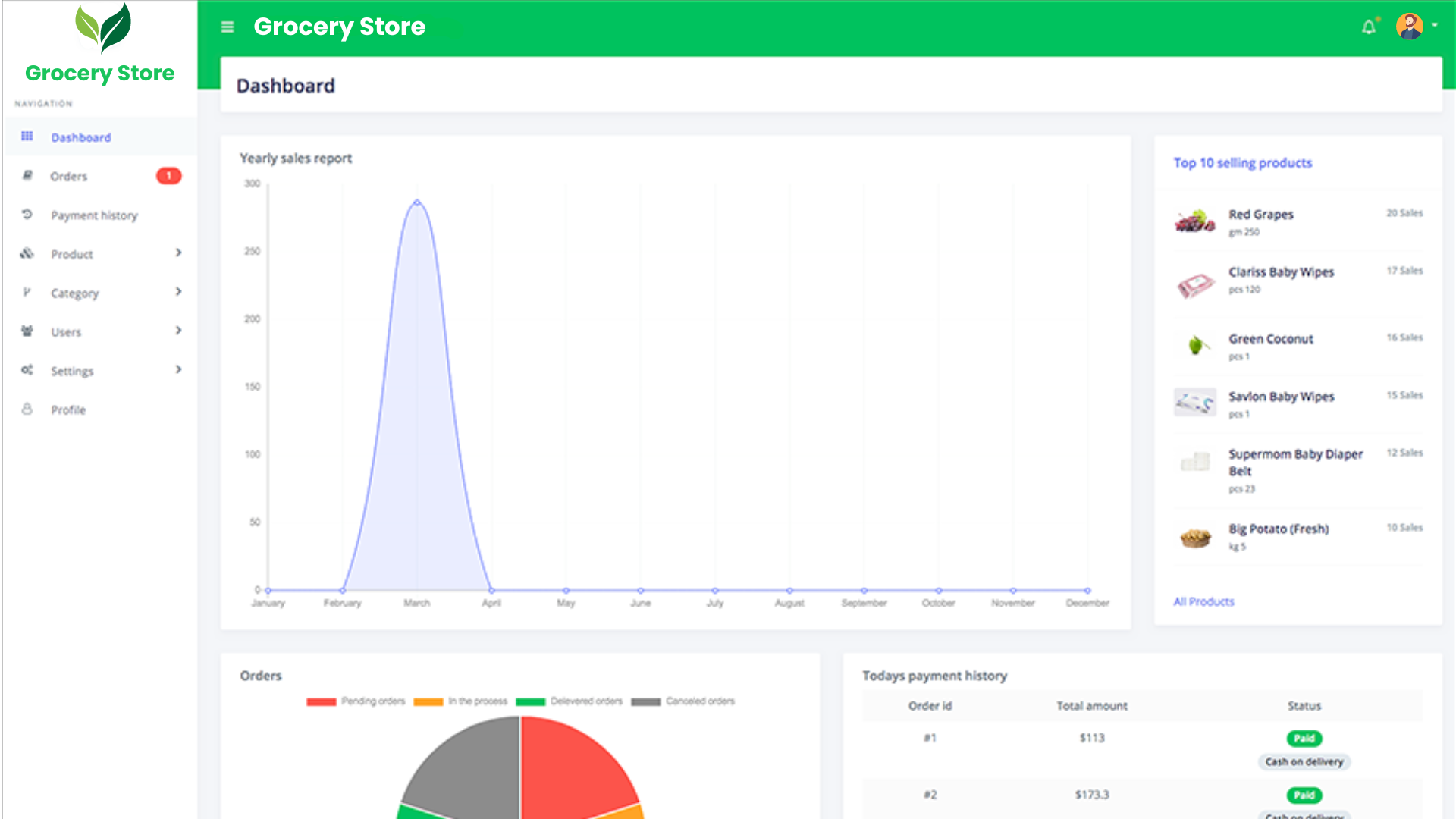Expand the Settings submenu chevron
Image resolution: width=1456 pixels, height=819 pixels.
[179, 369]
